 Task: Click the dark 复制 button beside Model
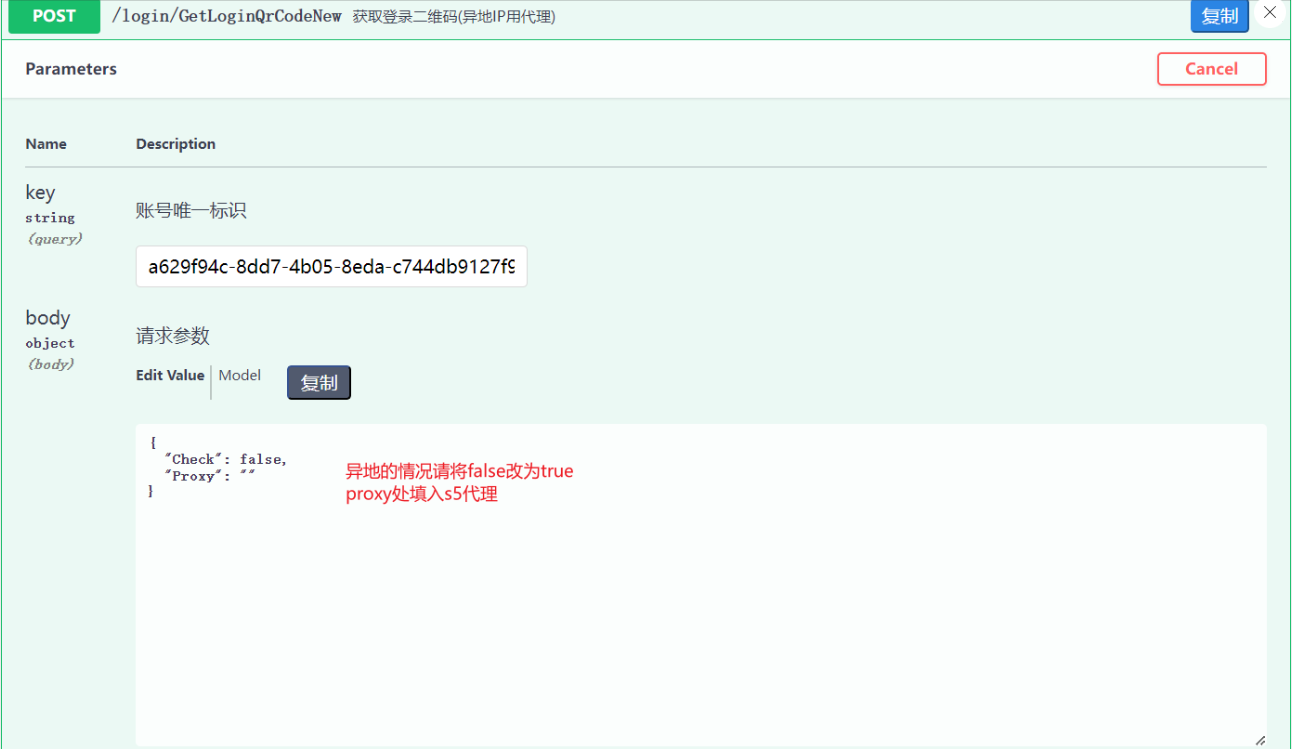tap(319, 383)
